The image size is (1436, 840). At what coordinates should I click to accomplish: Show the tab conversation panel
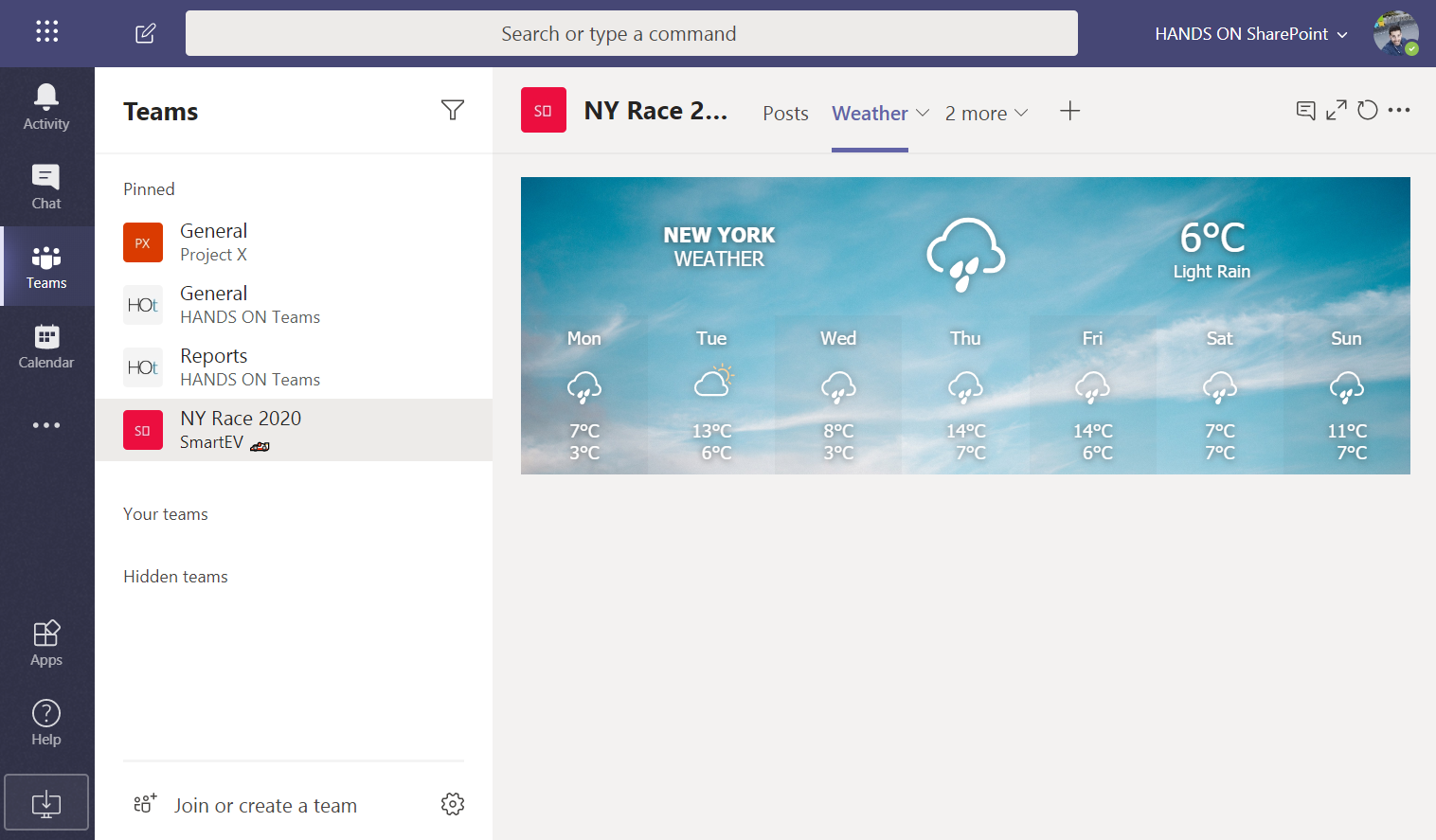[1305, 111]
